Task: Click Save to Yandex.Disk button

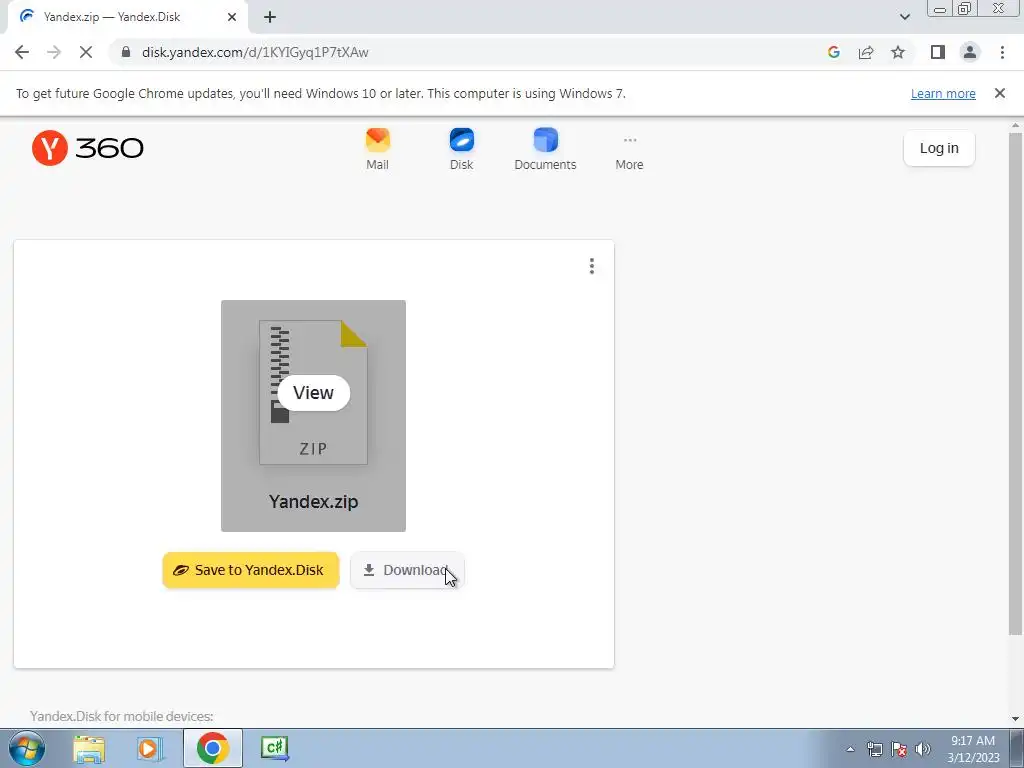Action: click(x=251, y=570)
